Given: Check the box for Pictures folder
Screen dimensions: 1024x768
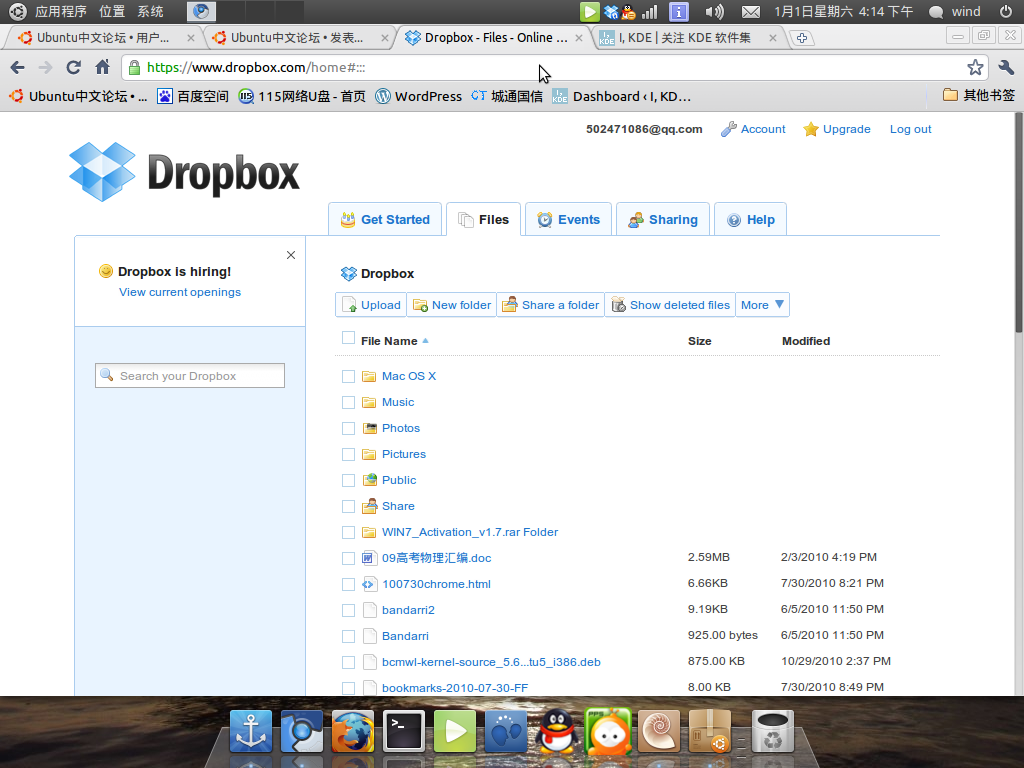Looking at the screenshot, I should (x=348, y=455).
